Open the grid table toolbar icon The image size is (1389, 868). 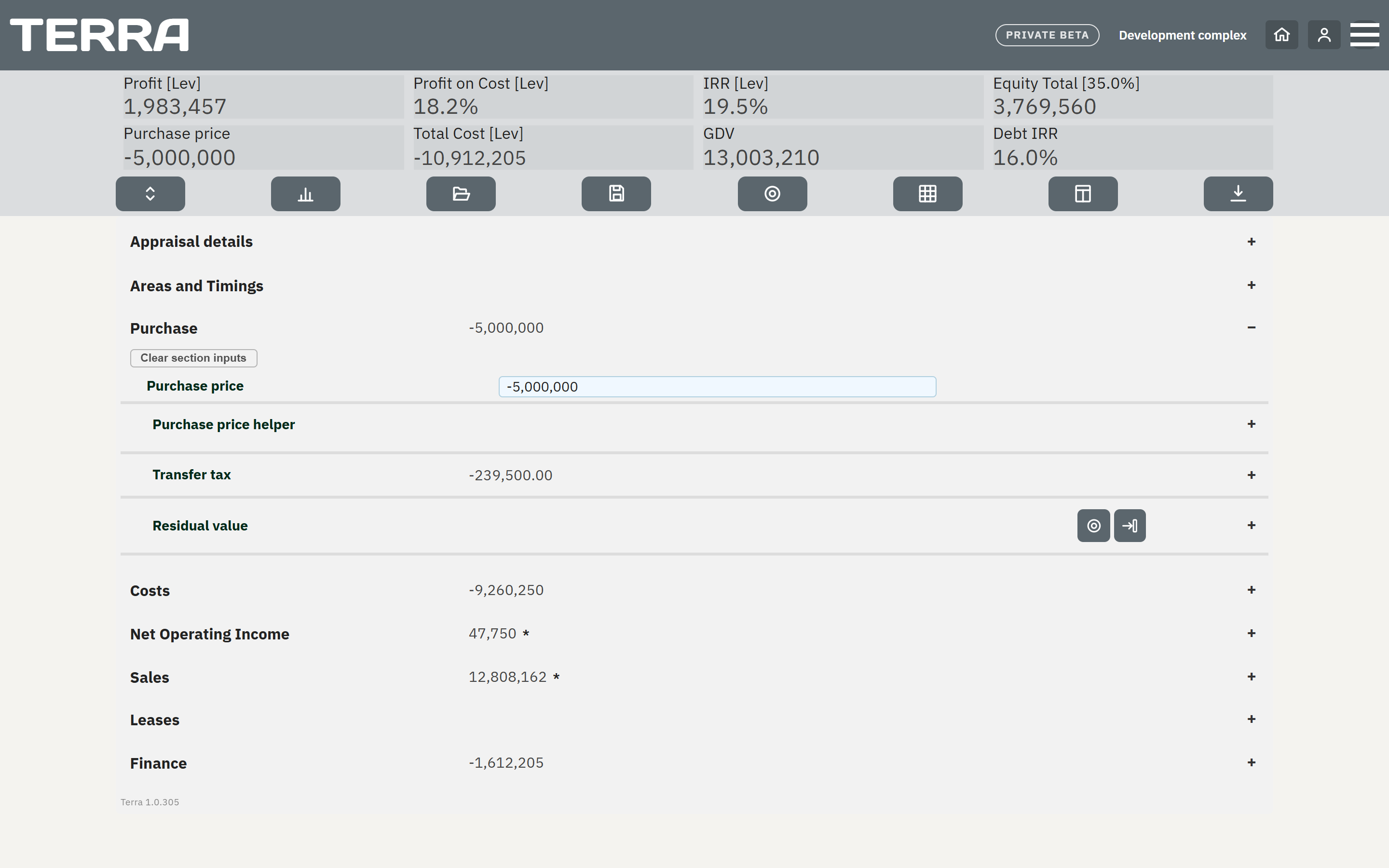tap(927, 193)
